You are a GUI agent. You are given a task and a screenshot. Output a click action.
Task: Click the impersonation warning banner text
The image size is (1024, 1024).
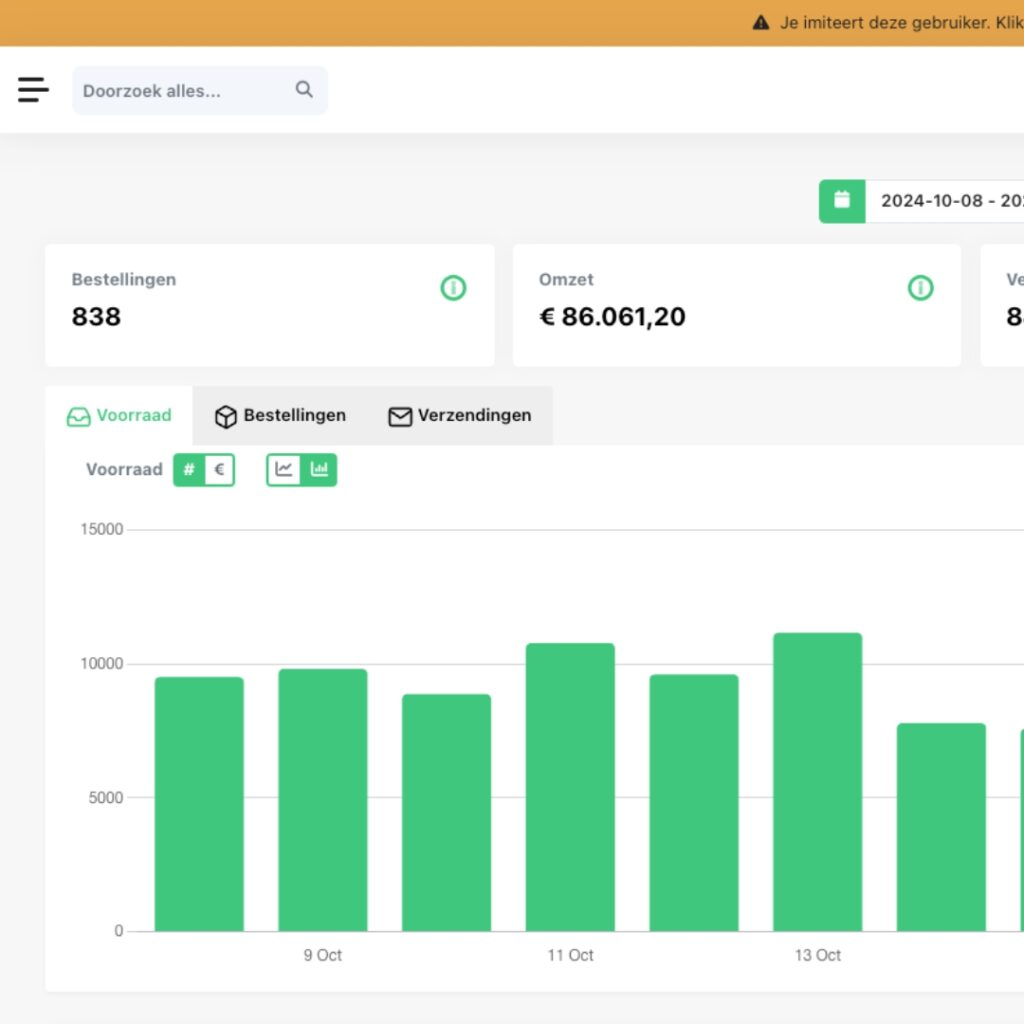pyautogui.click(x=900, y=22)
